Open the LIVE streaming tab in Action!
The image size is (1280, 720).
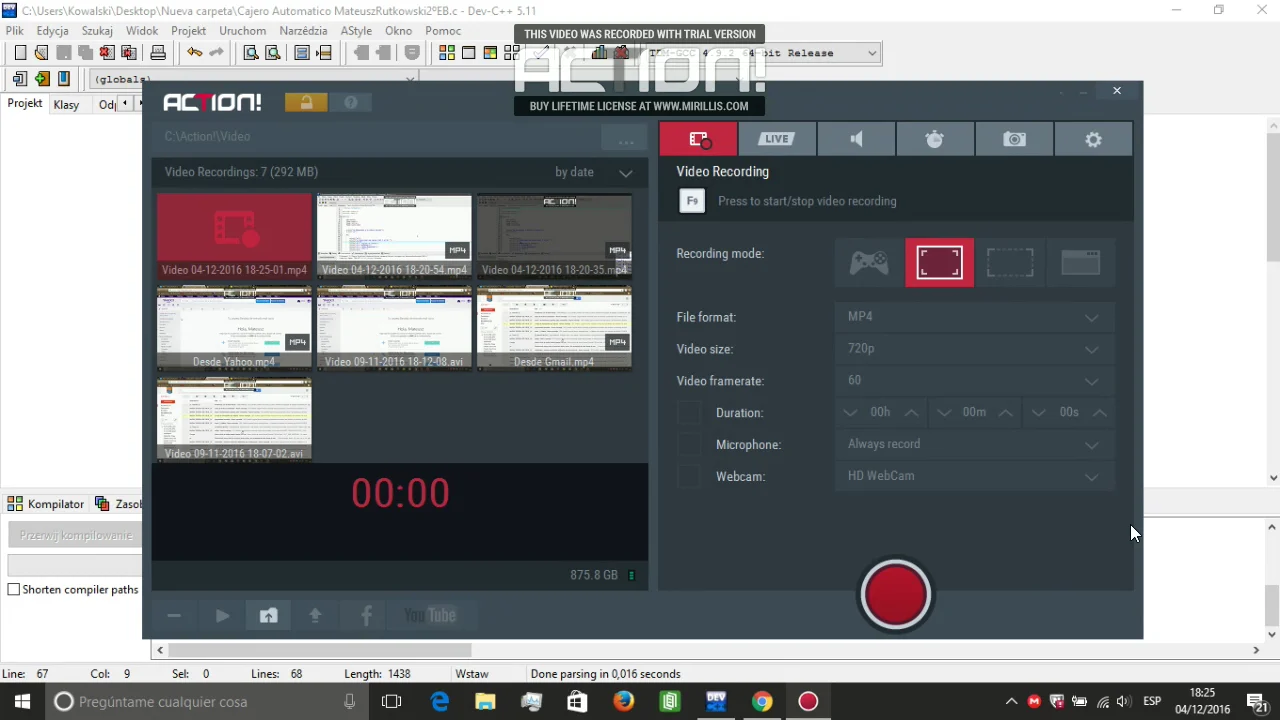coord(777,139)
